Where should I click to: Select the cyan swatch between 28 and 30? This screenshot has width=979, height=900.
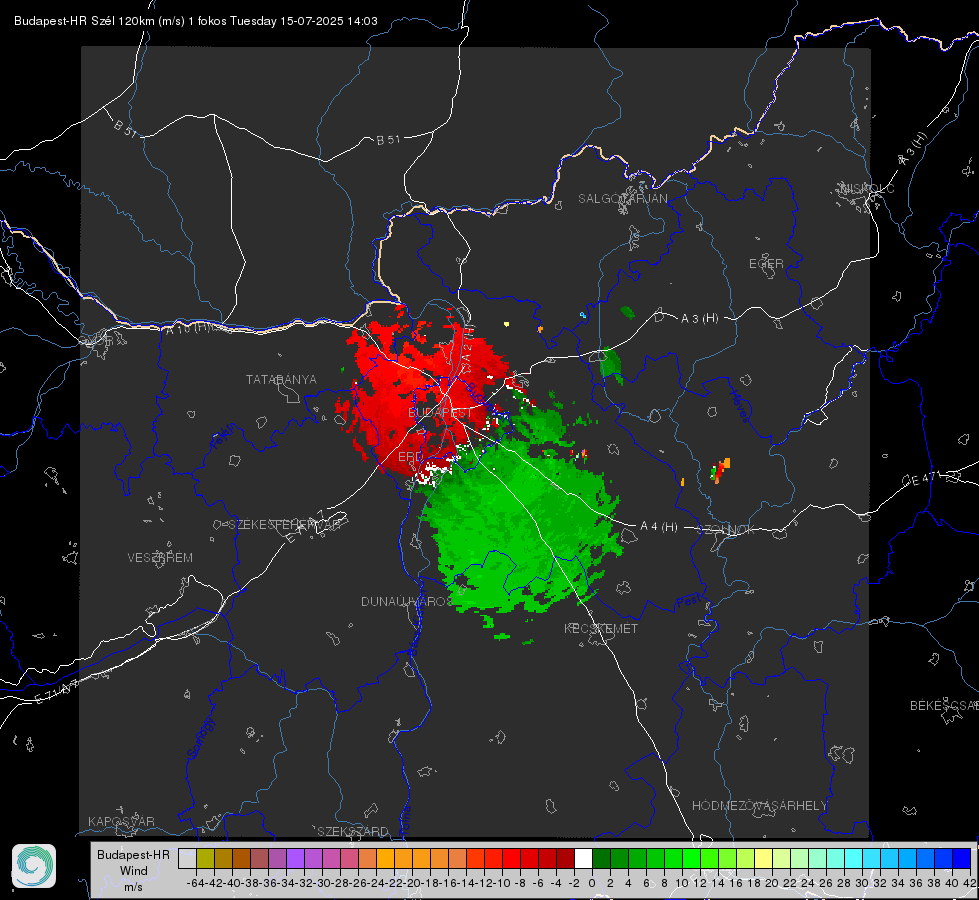[854, 858]
